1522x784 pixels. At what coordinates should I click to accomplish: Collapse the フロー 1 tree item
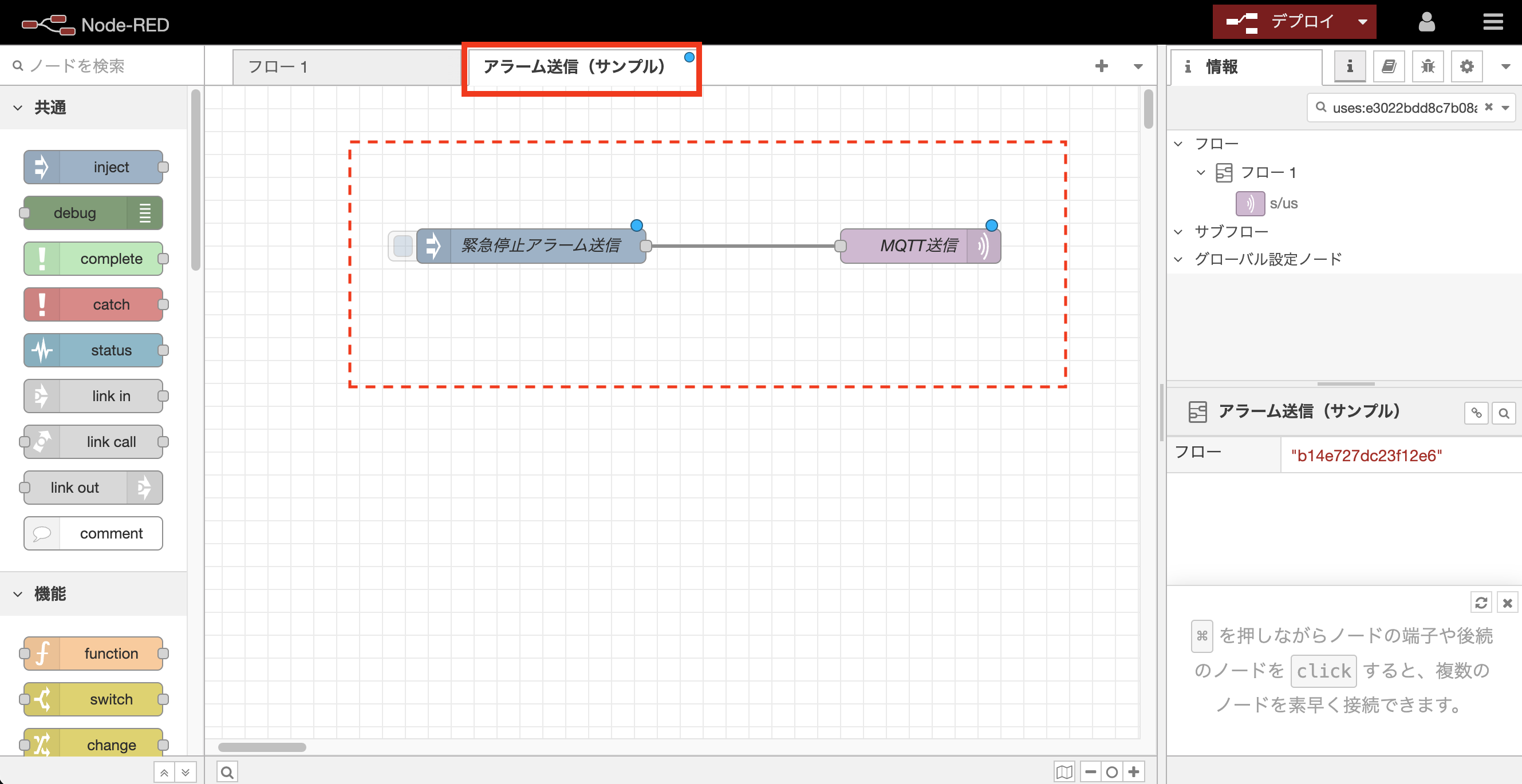pyautogui.click(x=1201, y=172)
